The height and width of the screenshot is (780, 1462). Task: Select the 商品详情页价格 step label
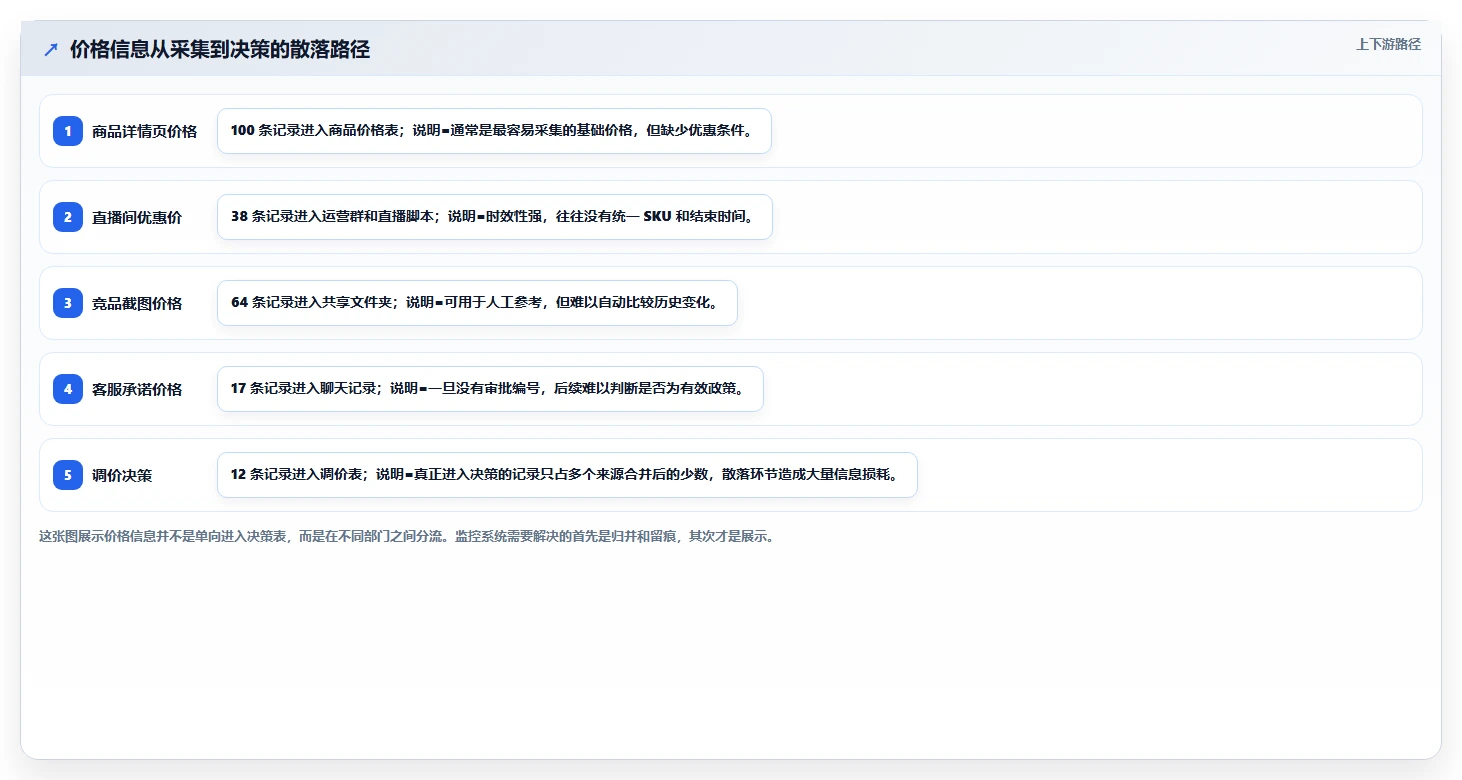(x=145, y=131)
